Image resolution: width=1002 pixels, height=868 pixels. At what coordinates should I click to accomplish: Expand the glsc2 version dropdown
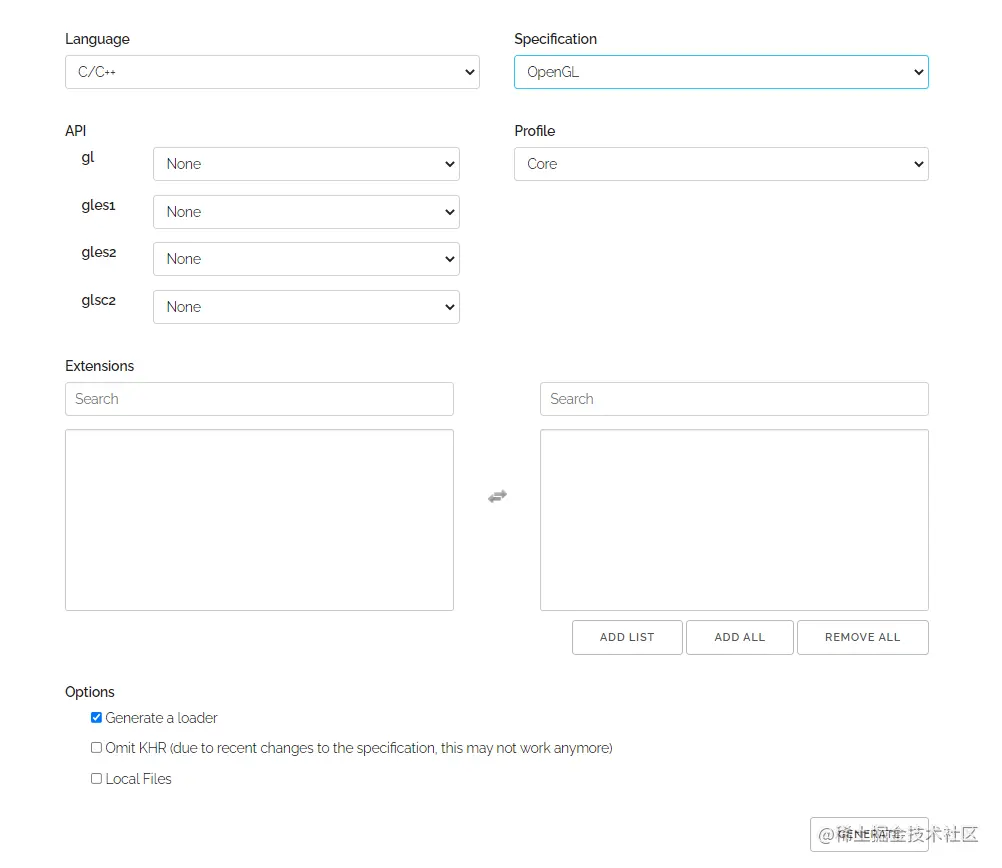click(306, 307)
